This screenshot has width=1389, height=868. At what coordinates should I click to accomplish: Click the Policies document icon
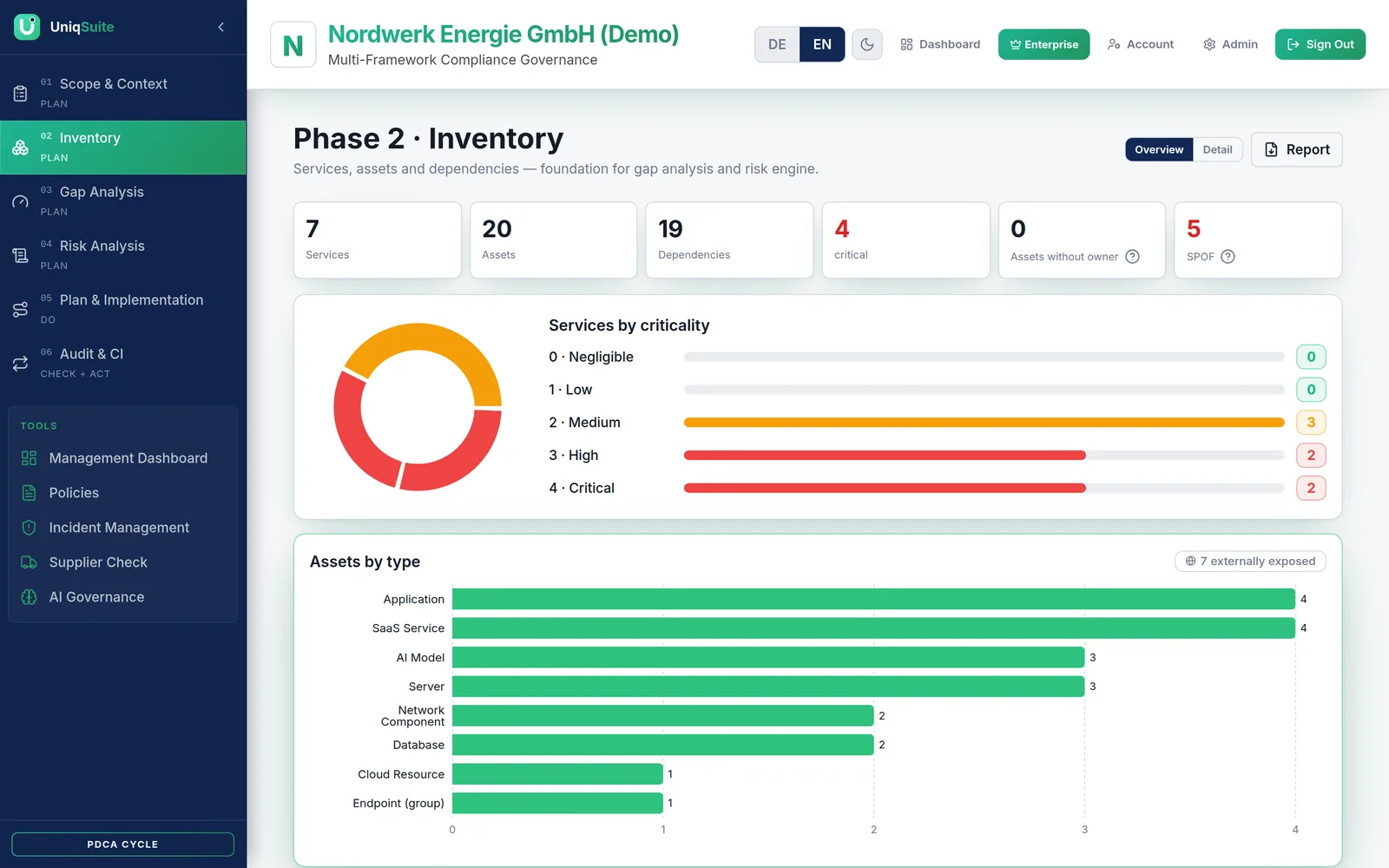[29, 493]
